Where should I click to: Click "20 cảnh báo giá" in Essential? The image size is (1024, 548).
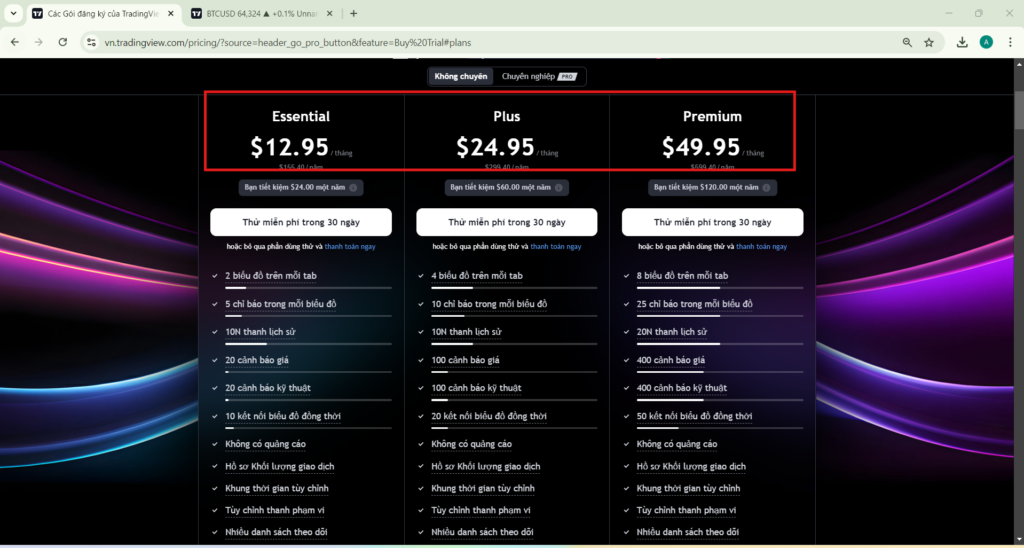[257, 360]
